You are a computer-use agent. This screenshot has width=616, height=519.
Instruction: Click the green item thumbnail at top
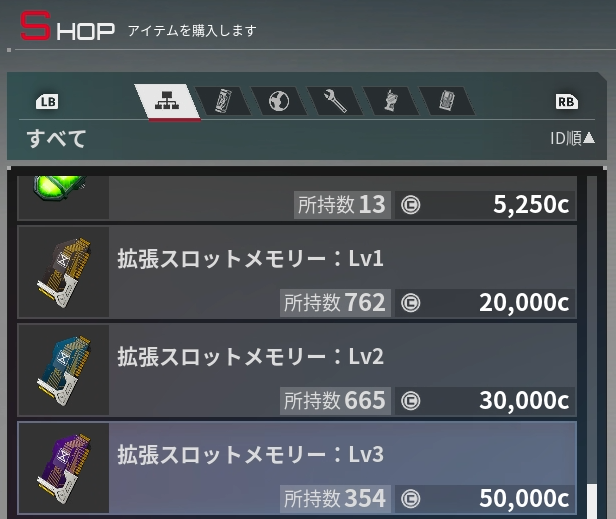click(60, 187)
